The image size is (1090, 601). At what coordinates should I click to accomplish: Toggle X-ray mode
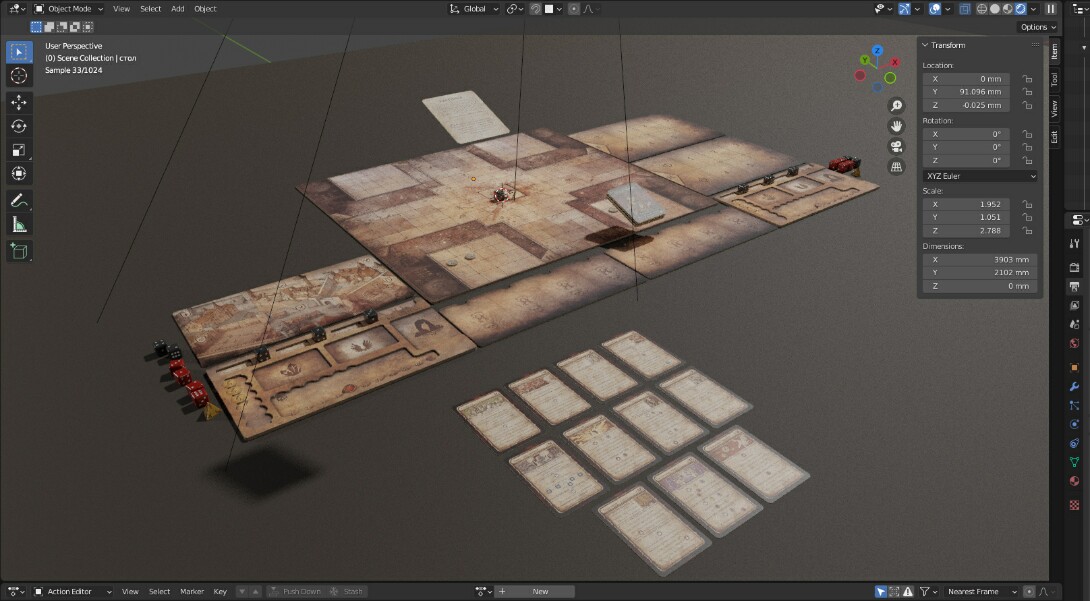pyautogui.click(x=965, y=9)
